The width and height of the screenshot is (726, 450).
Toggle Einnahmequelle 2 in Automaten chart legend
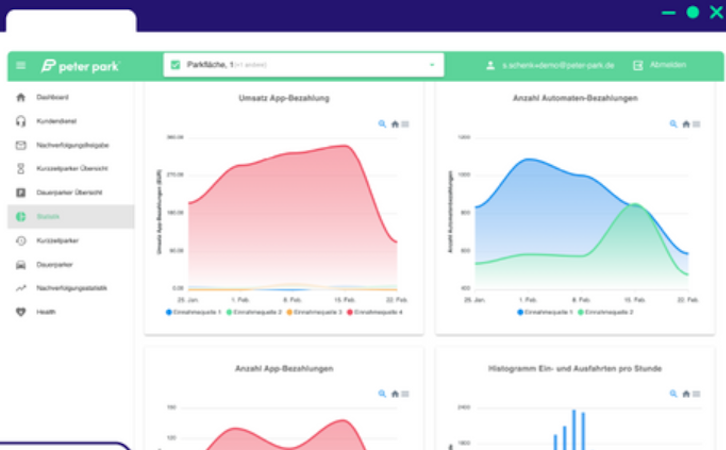point(606,312)
